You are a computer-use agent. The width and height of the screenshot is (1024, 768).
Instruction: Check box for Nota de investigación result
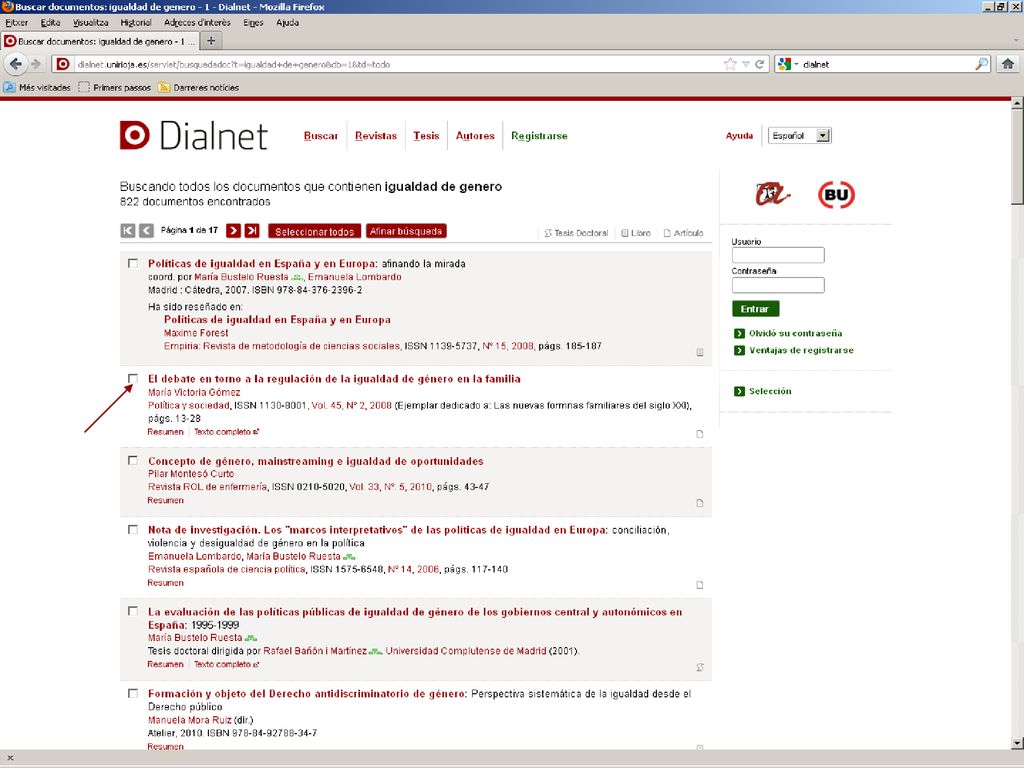click(x=133, y=530)
